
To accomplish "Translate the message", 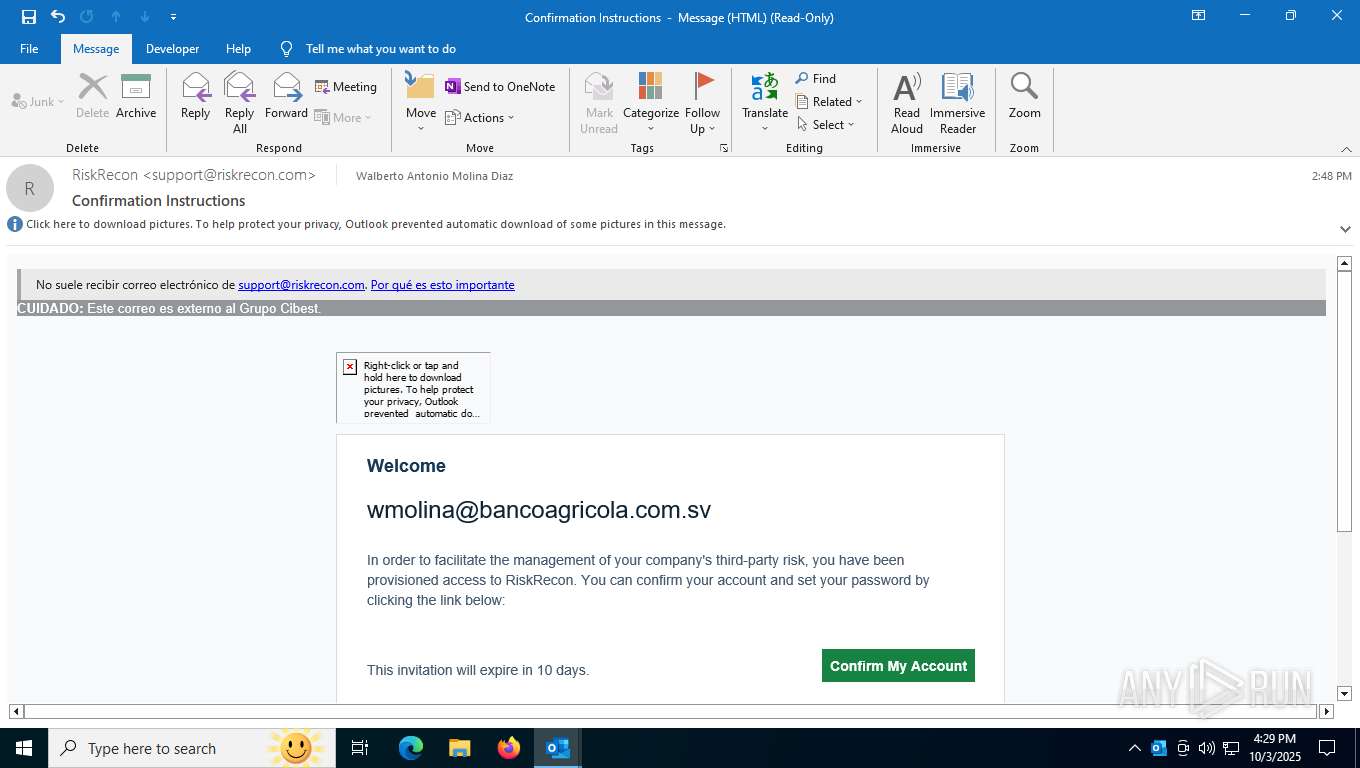I will 765,102.
